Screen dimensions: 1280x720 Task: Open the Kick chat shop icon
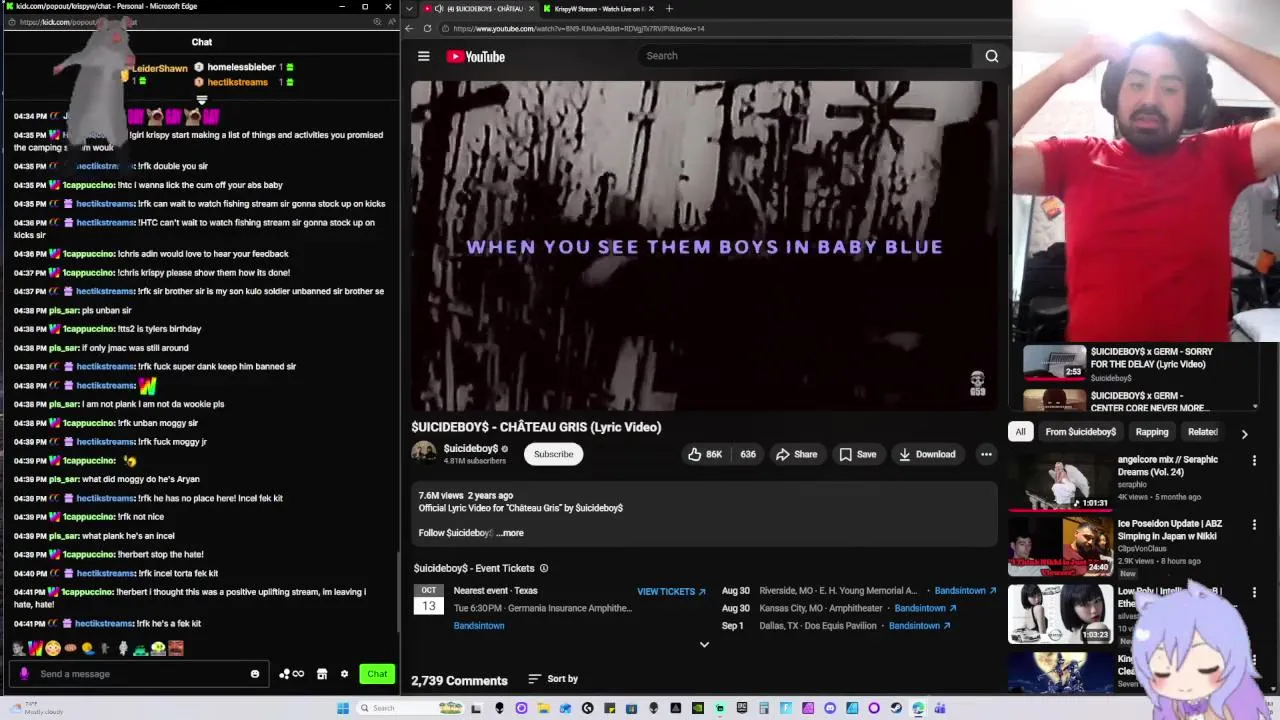pyautogui.click(x=322, y=674)
